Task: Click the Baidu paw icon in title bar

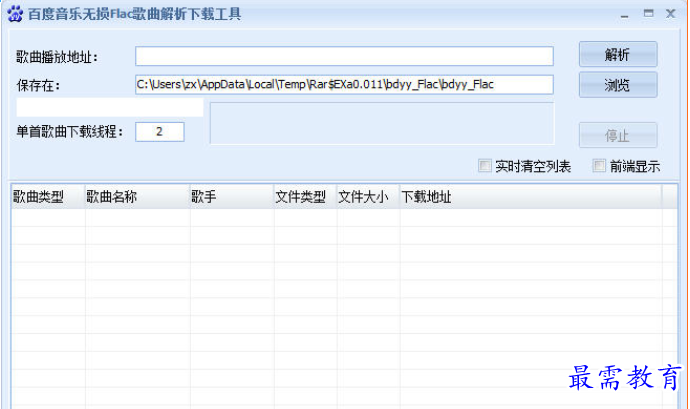Action: [x=15, y=14]
